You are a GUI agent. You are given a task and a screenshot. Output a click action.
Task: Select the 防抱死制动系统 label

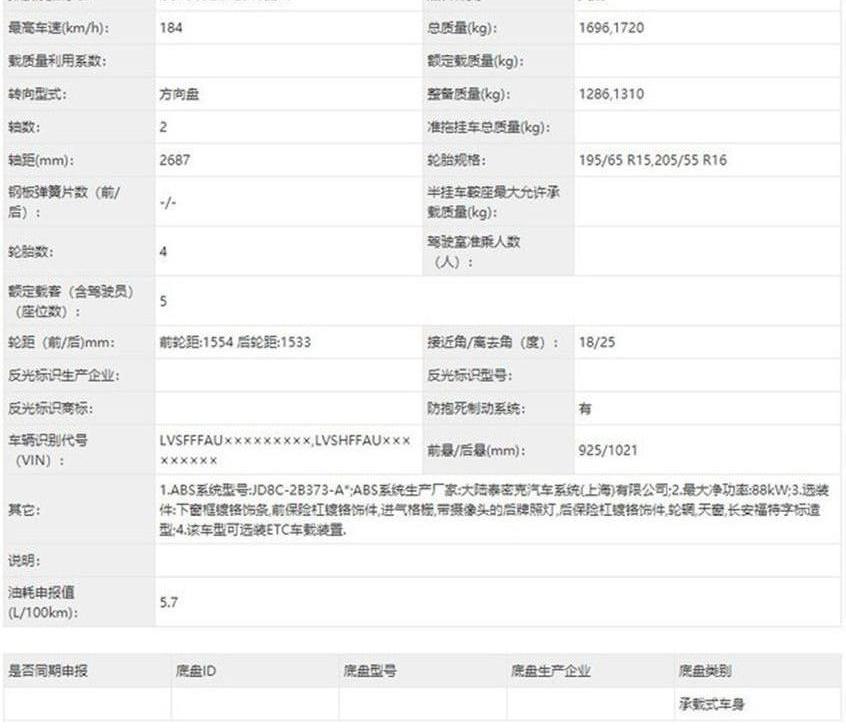[476, 409]
